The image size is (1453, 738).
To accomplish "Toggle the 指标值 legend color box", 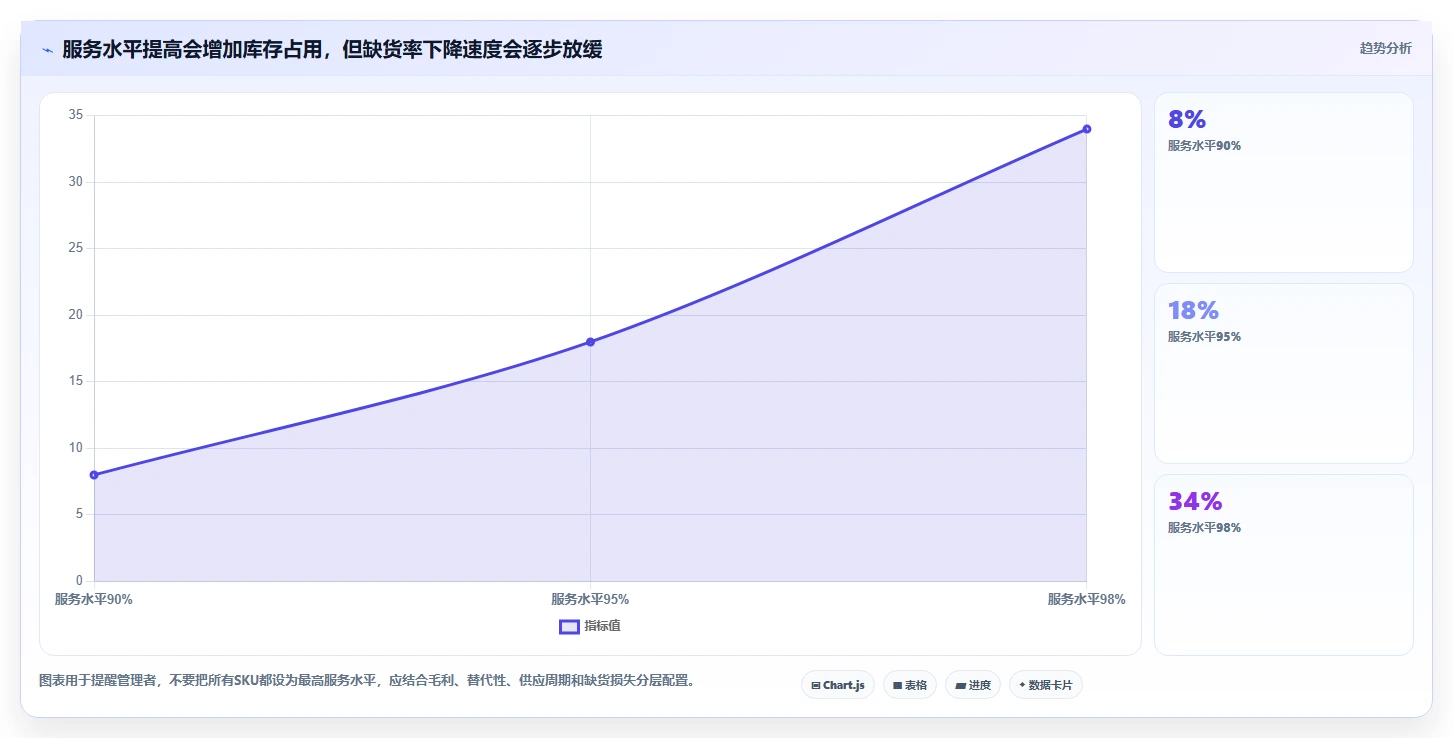I will pyautogui.click(x=569, y=627).
